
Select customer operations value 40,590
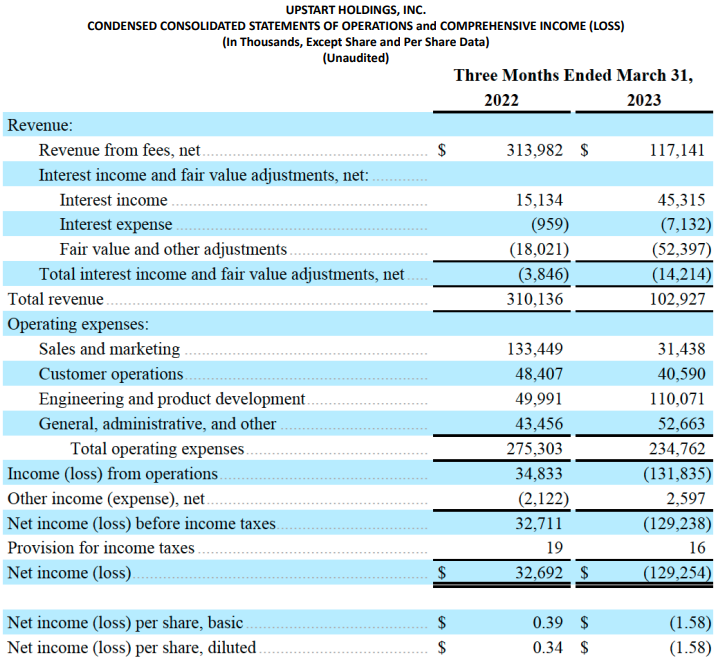point(681,374)
